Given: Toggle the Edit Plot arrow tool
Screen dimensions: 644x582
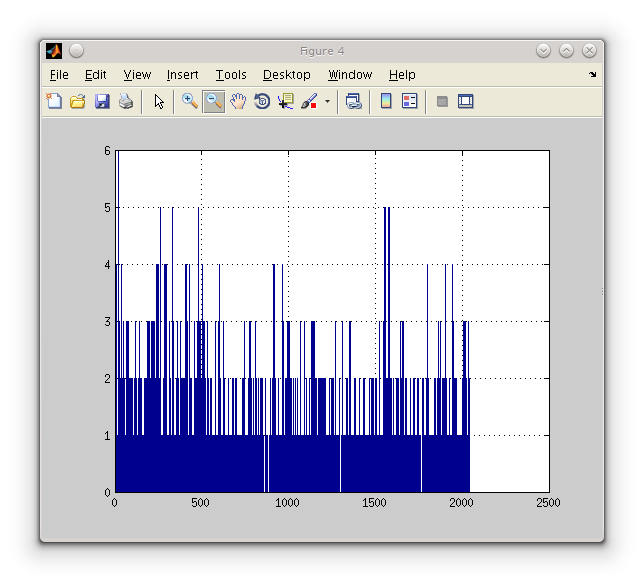Looking at the screenshot, I should pos(158,101).
